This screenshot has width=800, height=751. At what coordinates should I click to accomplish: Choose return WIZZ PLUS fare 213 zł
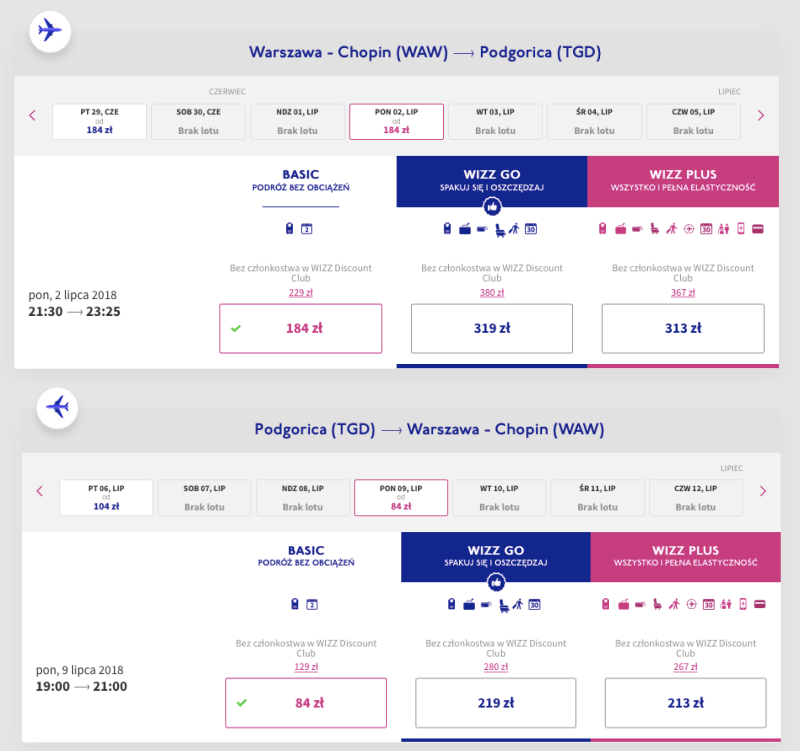click(686, 703)
